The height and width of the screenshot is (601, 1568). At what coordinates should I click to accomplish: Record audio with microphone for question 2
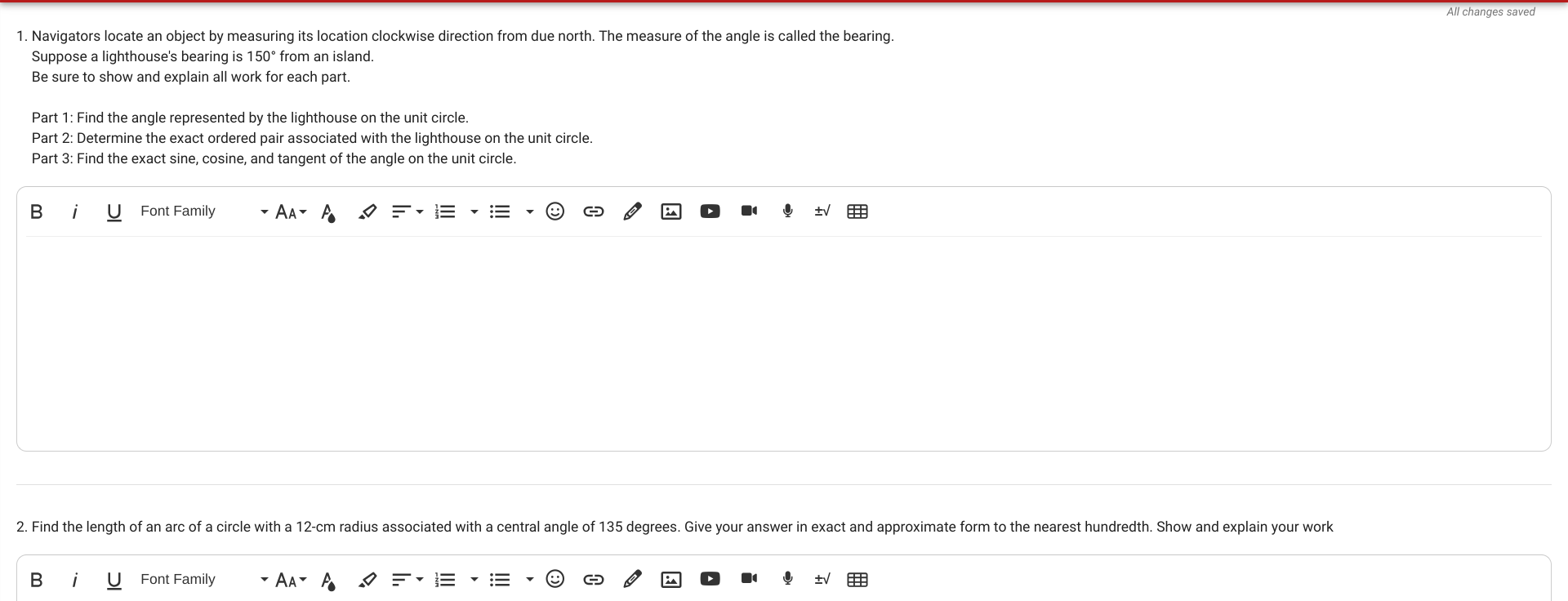pos(787,579)
